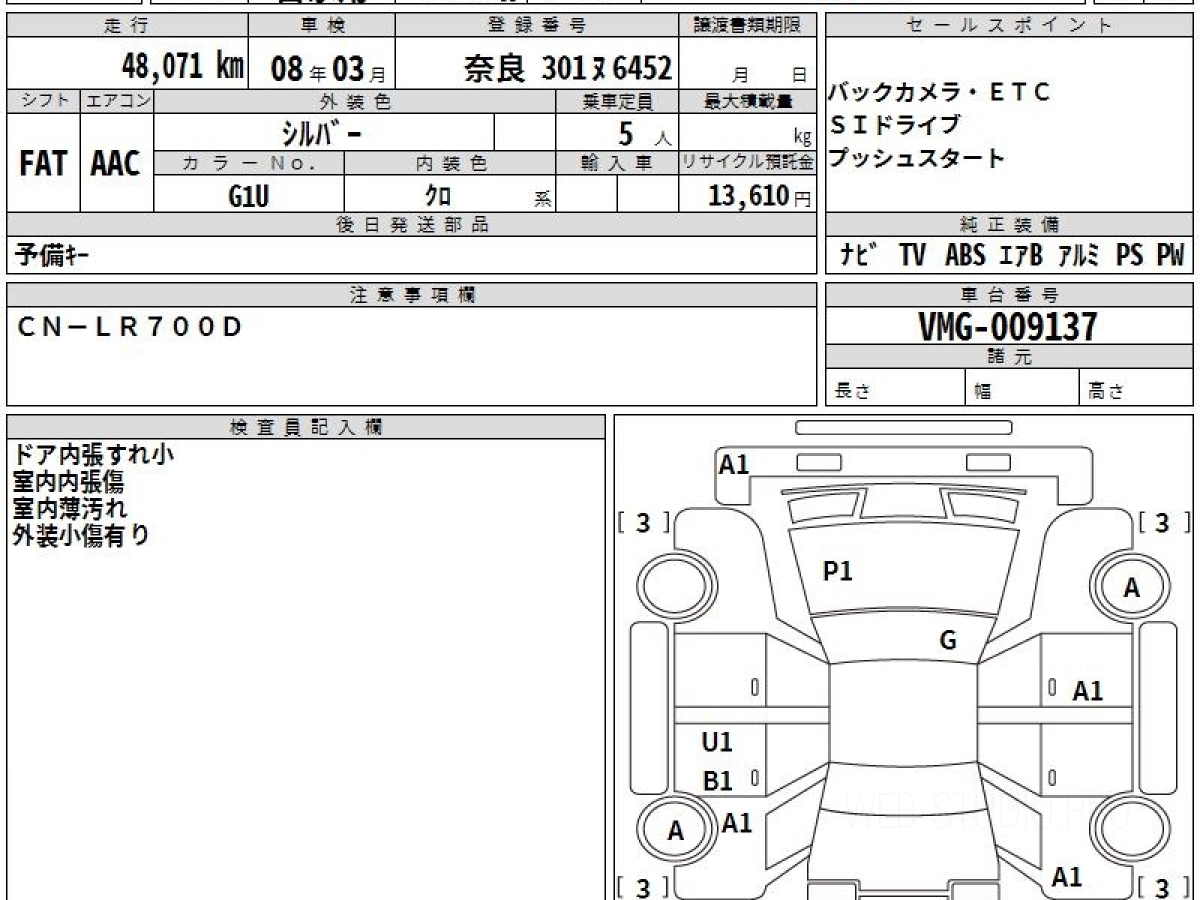Select the 外装色 header

pyautogui.click(x=355, y=101)
